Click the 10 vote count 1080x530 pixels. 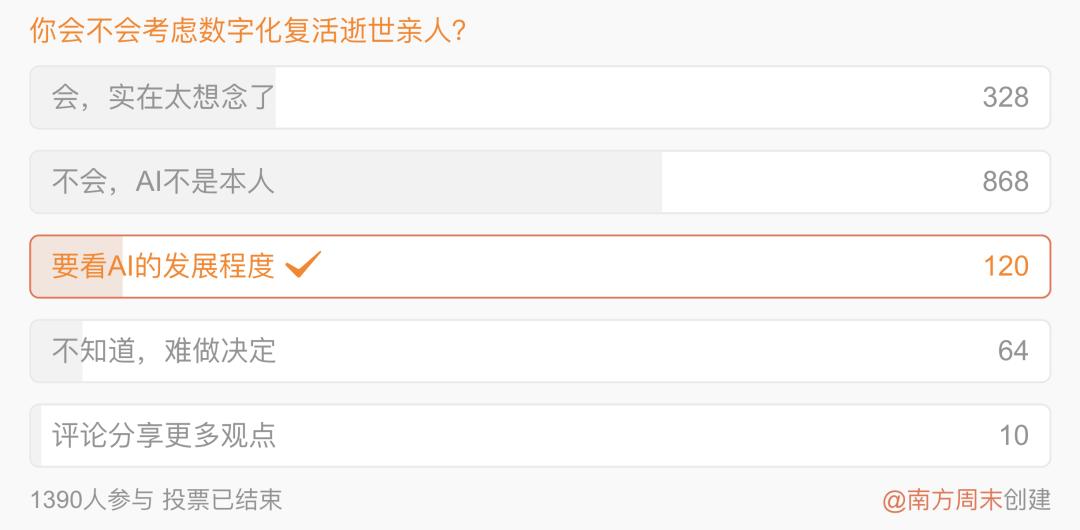tap(1013, 435)
